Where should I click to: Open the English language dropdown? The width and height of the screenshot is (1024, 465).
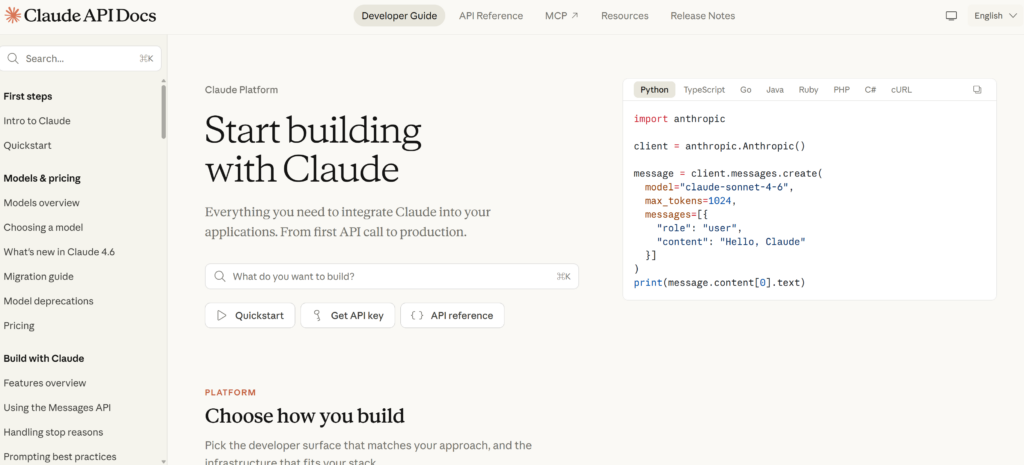pyautogui.click(x=995, y=16)
